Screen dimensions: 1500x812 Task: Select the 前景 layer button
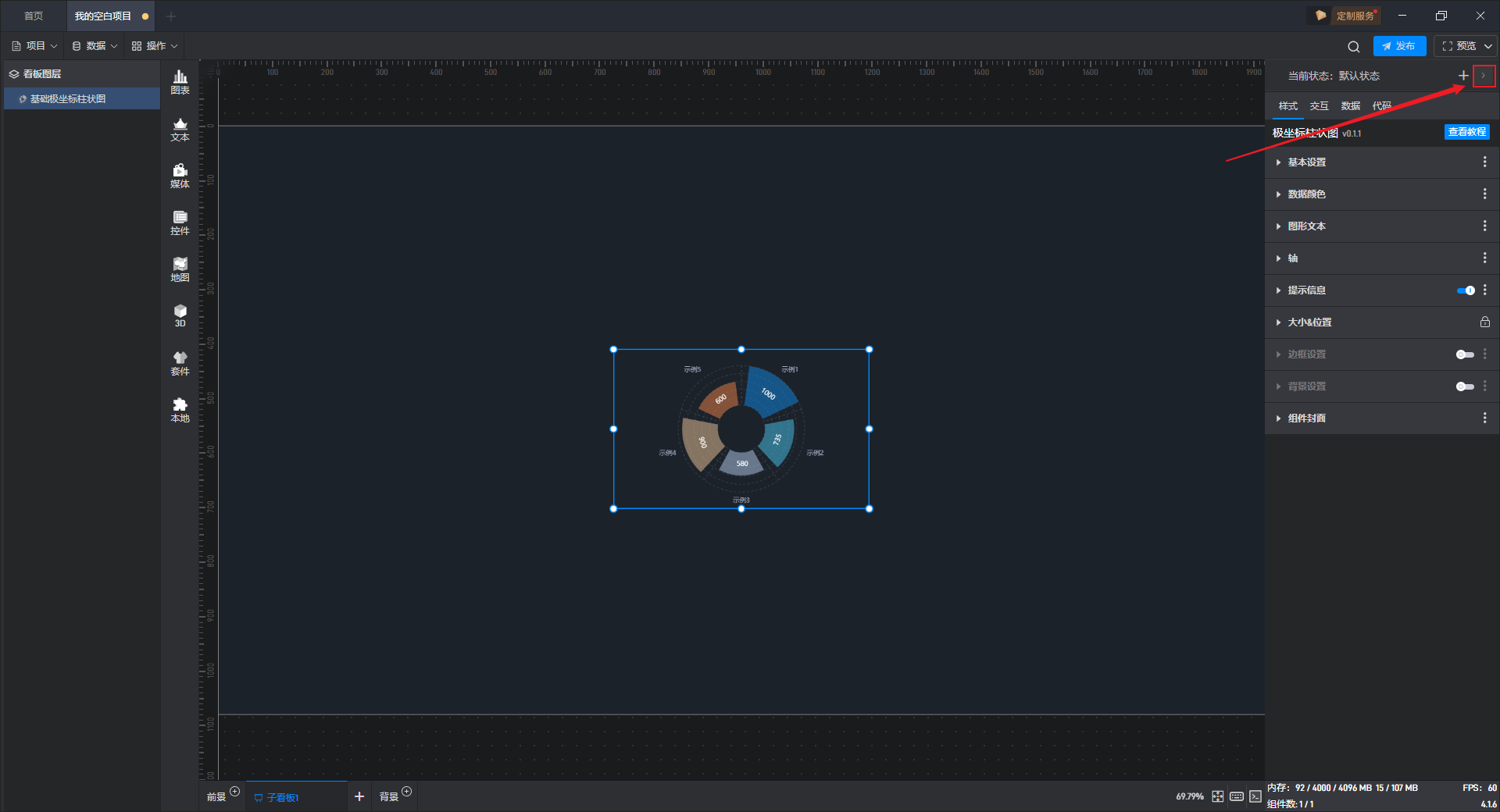216,797
